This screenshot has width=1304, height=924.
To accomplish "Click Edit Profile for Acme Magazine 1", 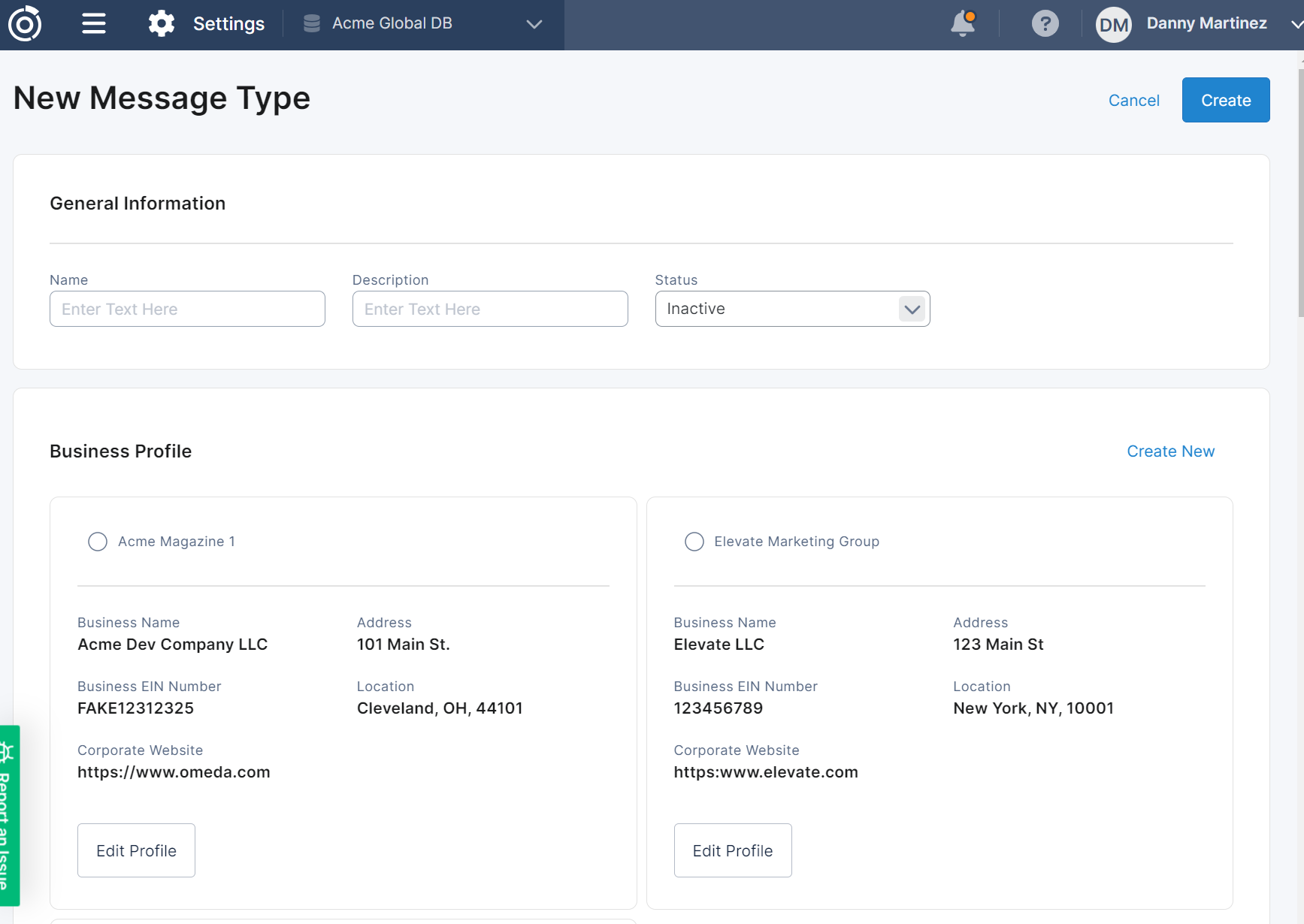I will (136, 850).
